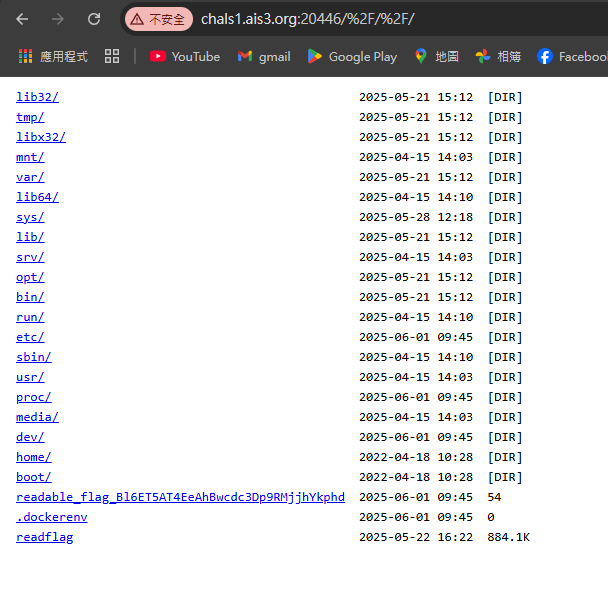Open the media/ directory link
The width and height of the screenshot is (608, 608).
[37, 417]
